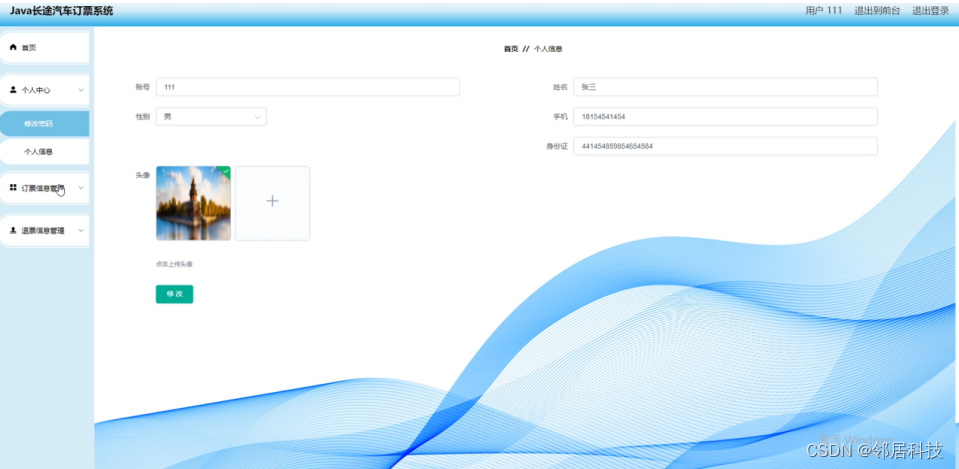Click the 账号 input field

click(308, 87)
